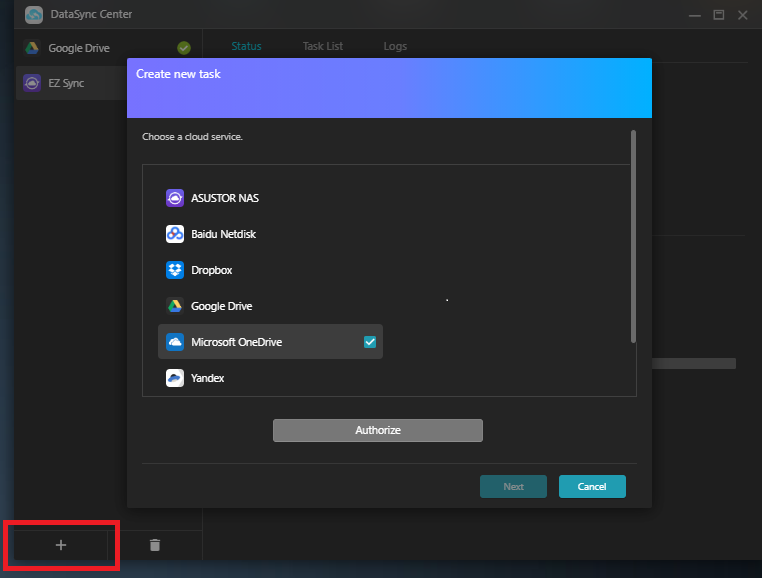Image resolution: width=762 pixels, height=578 pixels.
Task: Select the EZ Sync sidebar entry
Action: (x=72, y=83)
